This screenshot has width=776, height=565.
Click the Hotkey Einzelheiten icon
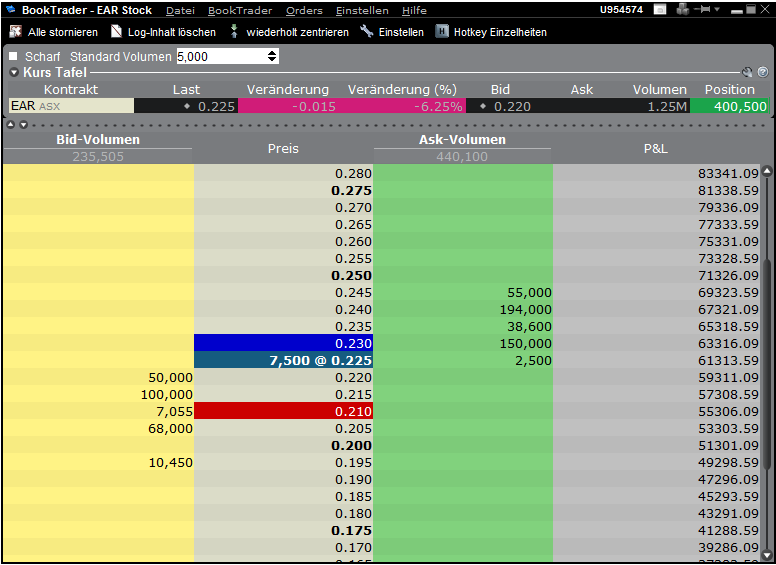click(442, 32)
